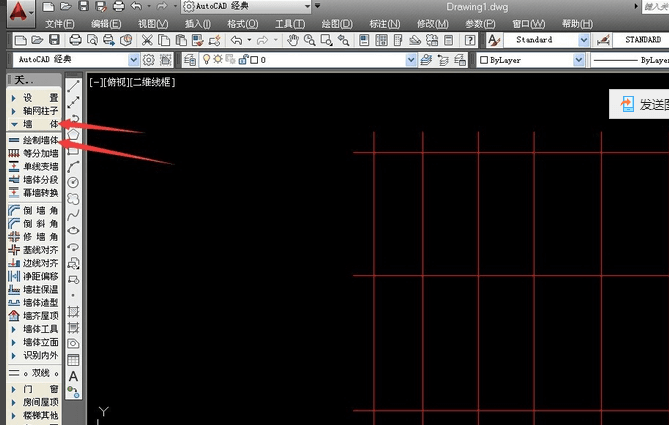
Task: Select the Line tool in draw toolbar
Action: coord(73,86)
